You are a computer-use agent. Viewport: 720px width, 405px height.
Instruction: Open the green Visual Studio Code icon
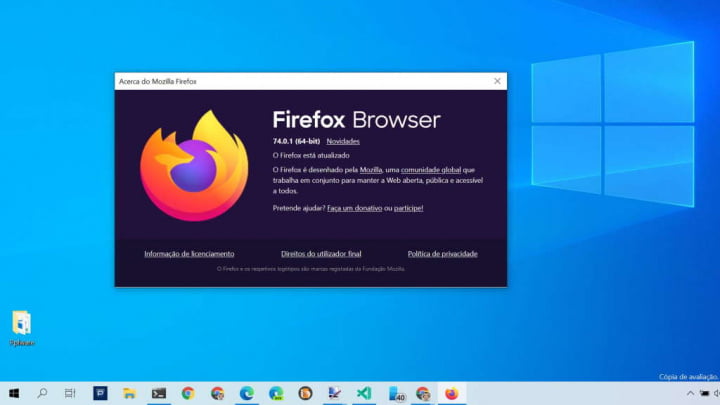[x=364, y=394]
